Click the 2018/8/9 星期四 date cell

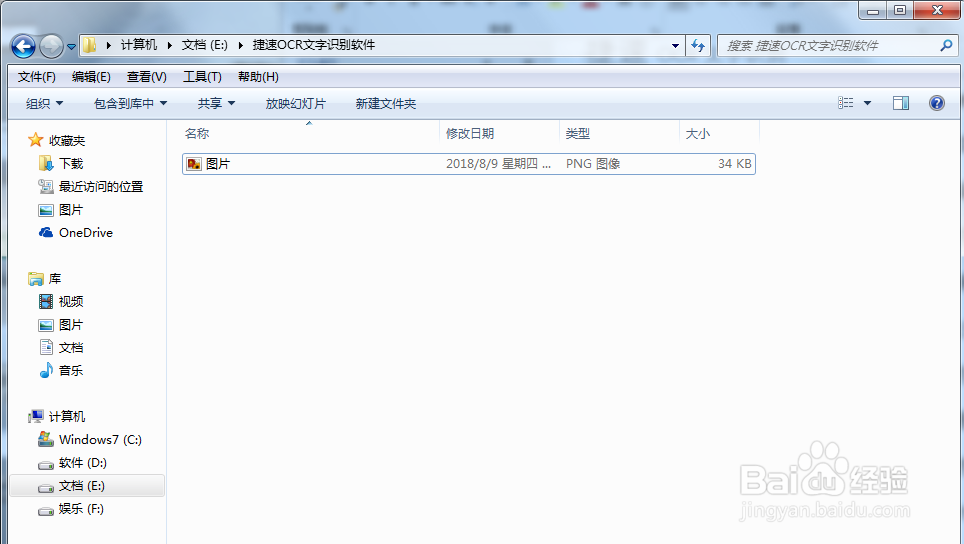click(x=499, y=164)
